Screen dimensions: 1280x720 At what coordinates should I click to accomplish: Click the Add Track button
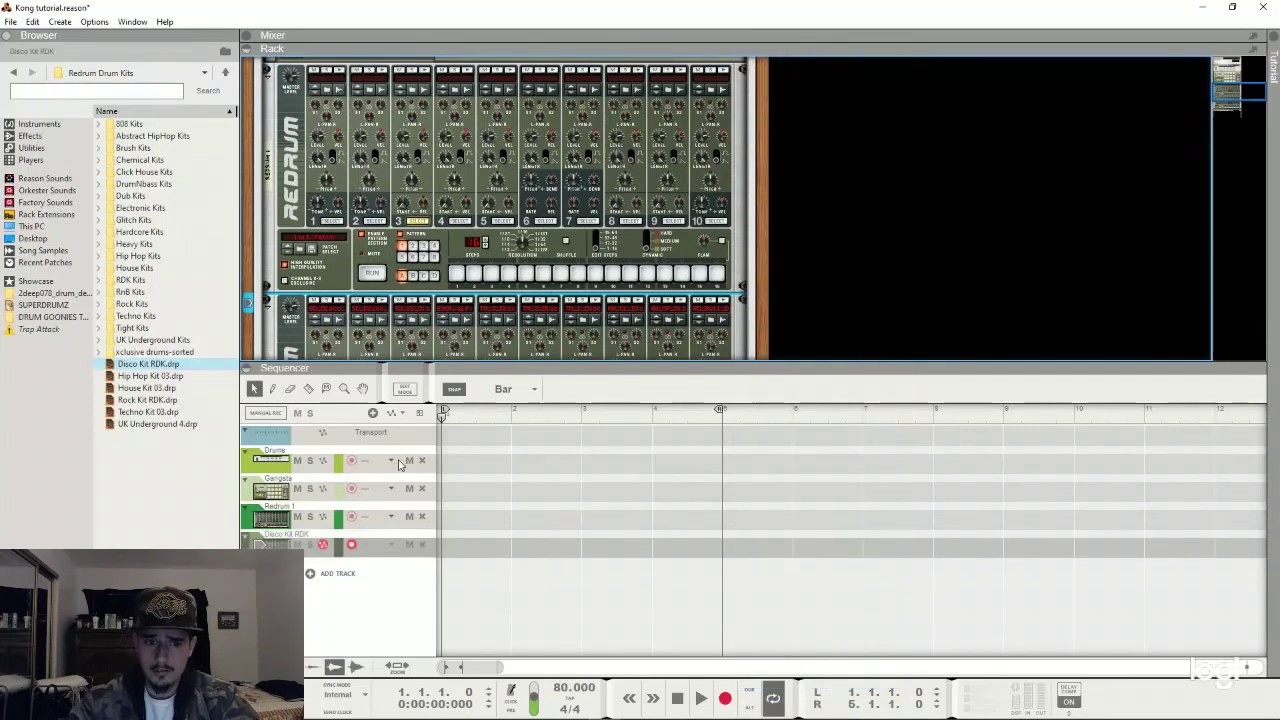330,573
